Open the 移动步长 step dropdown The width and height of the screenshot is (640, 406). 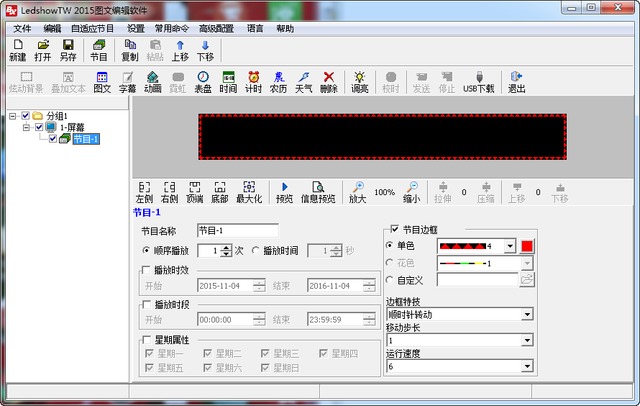(527, 340)
